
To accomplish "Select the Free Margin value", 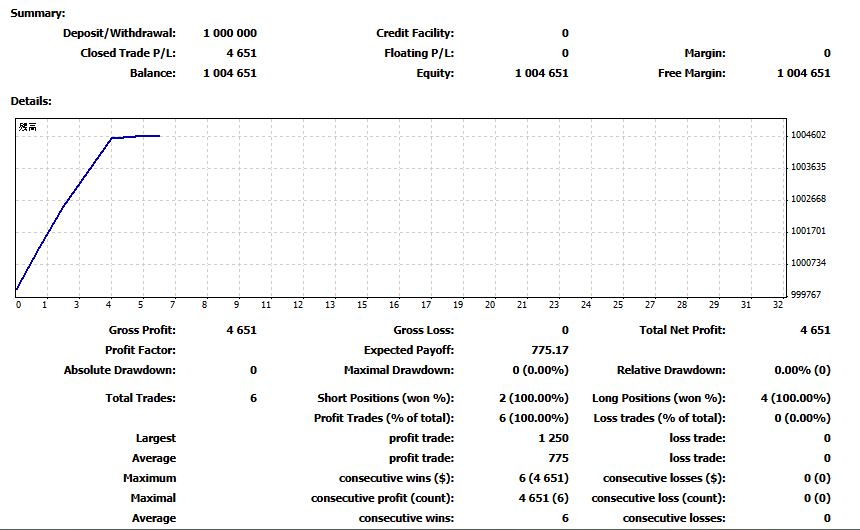I will tap(804, 73).
